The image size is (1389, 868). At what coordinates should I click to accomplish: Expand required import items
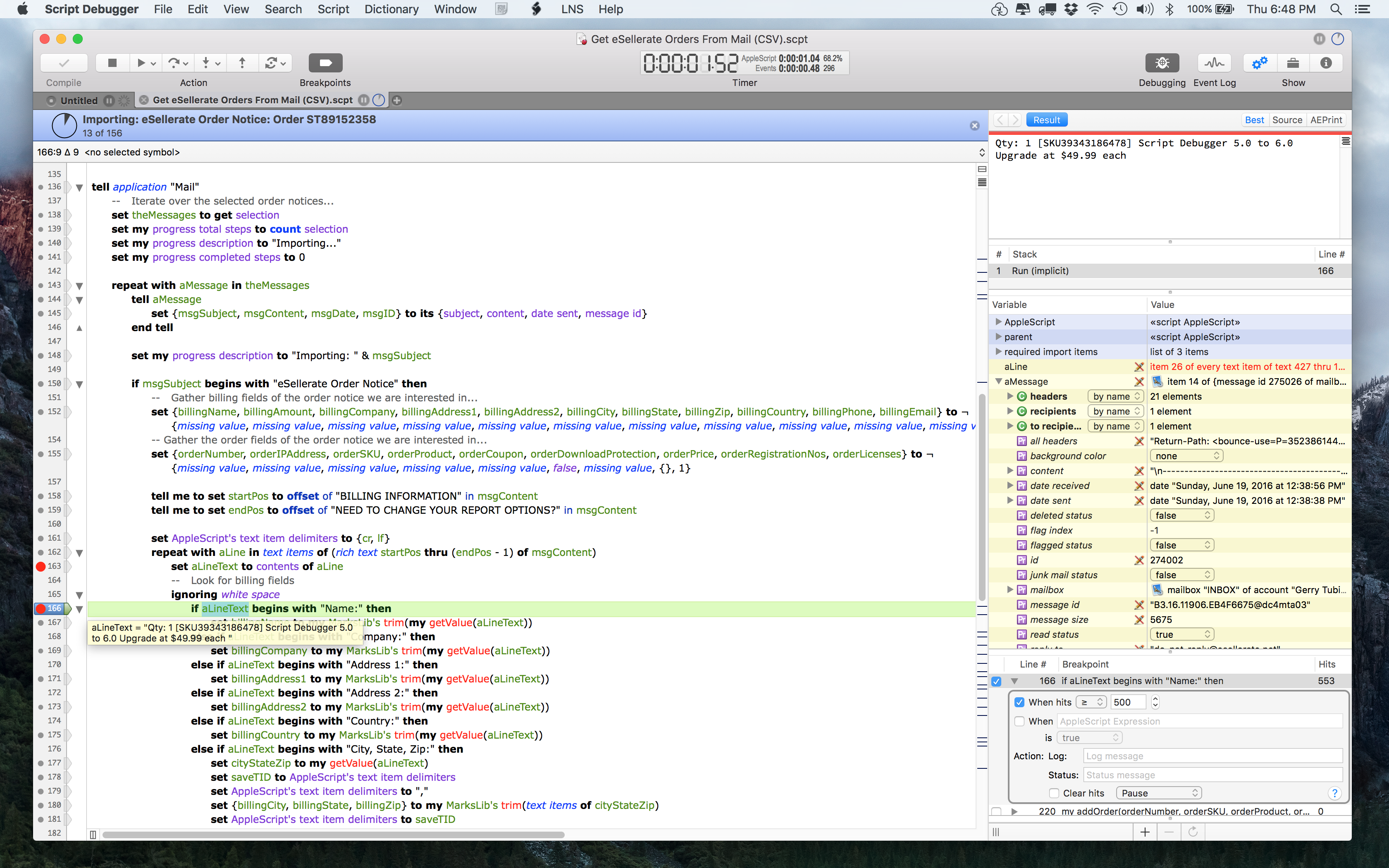pyautogui.click(x=999, y=351)
